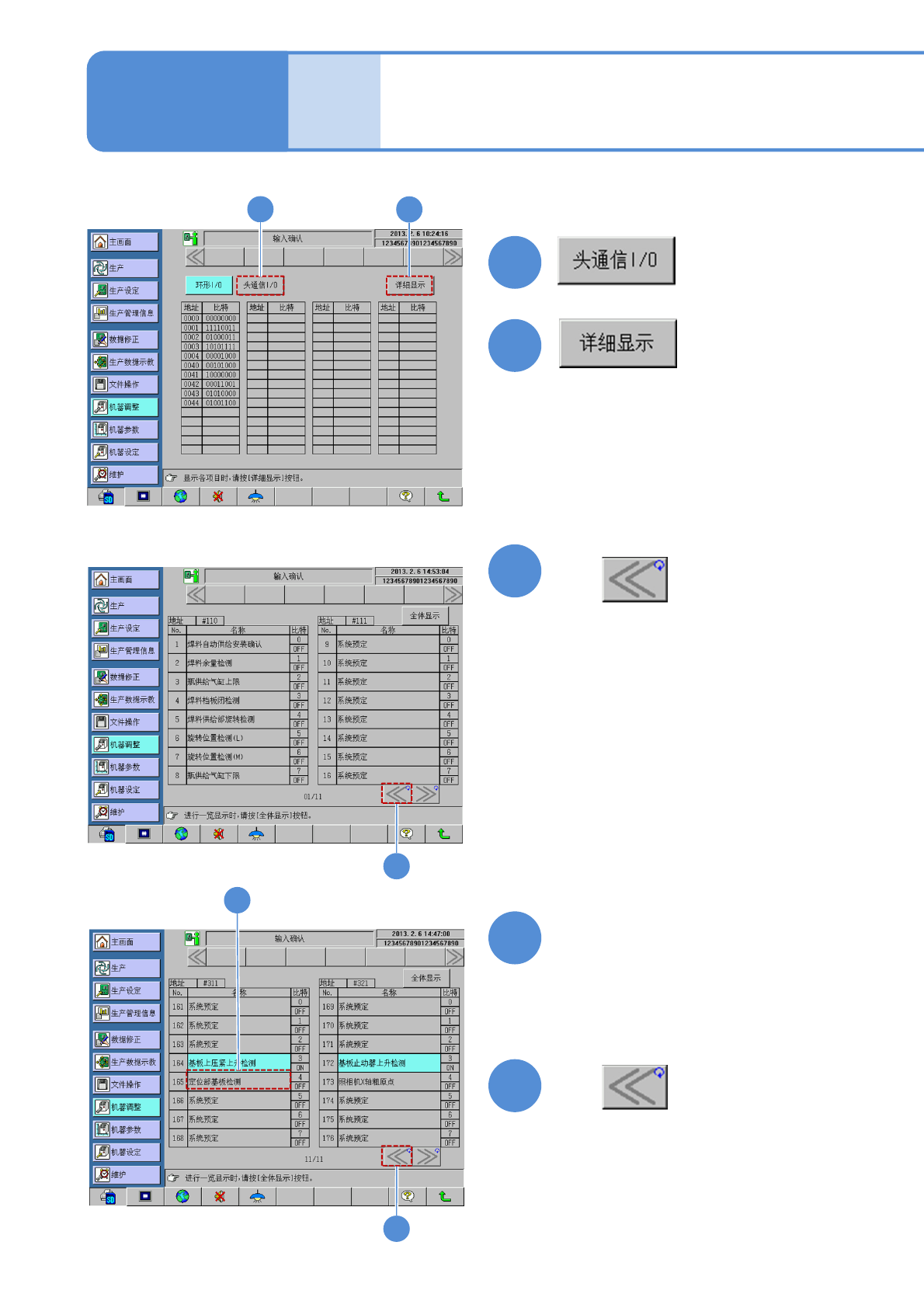Open 主画面 on the 11/11 page screen sidebar
This screenshot has width=924, height=1308.
point(127,941)
